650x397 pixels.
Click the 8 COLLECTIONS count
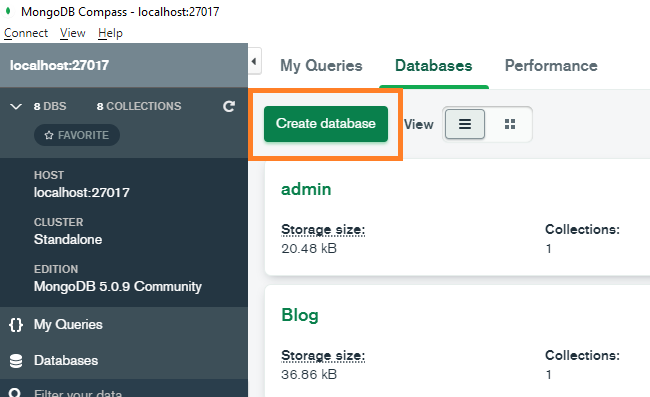pos(139,107)
